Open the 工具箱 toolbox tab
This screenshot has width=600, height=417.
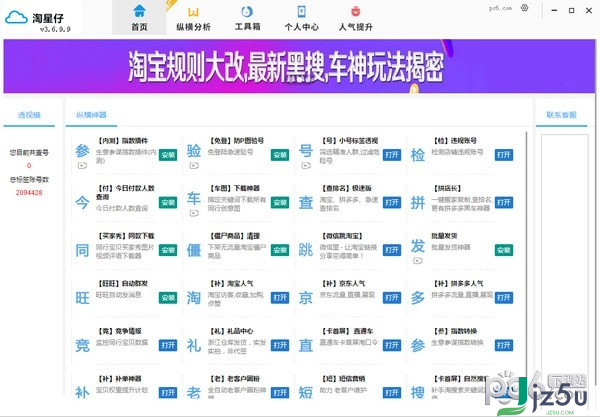247,18
